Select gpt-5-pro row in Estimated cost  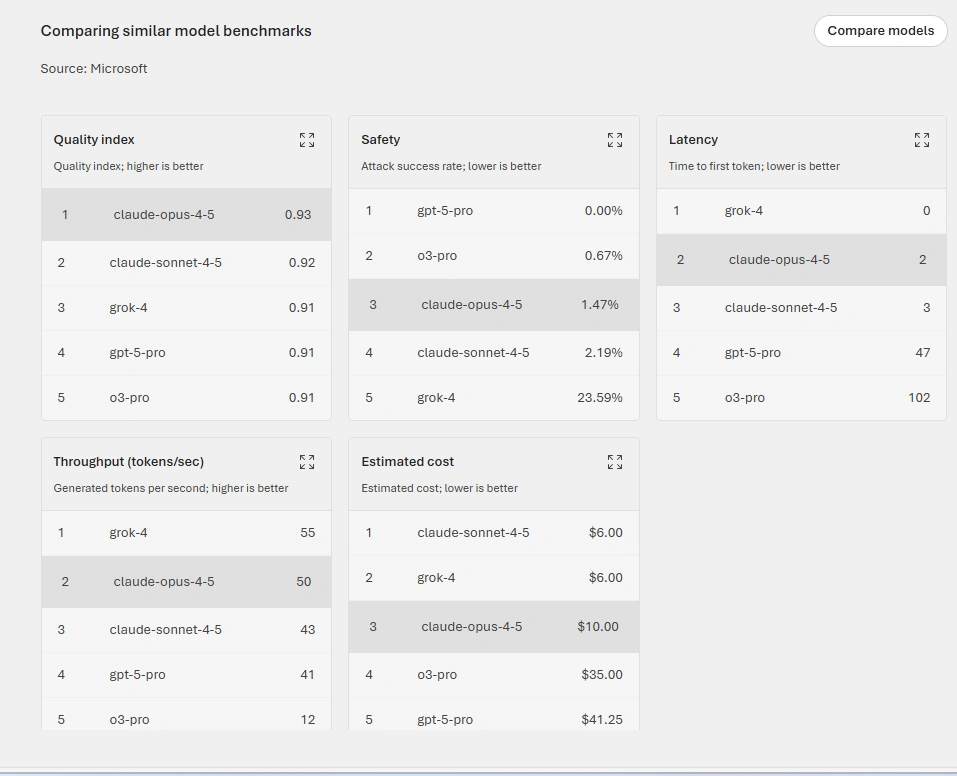[494, 714]
